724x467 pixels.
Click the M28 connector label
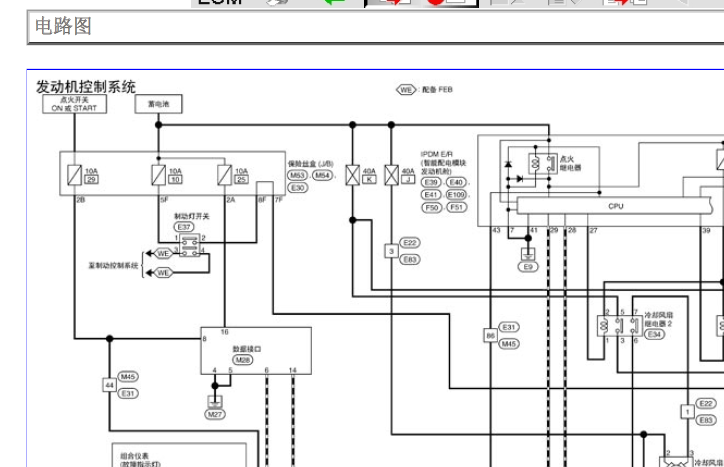point(243,360)
